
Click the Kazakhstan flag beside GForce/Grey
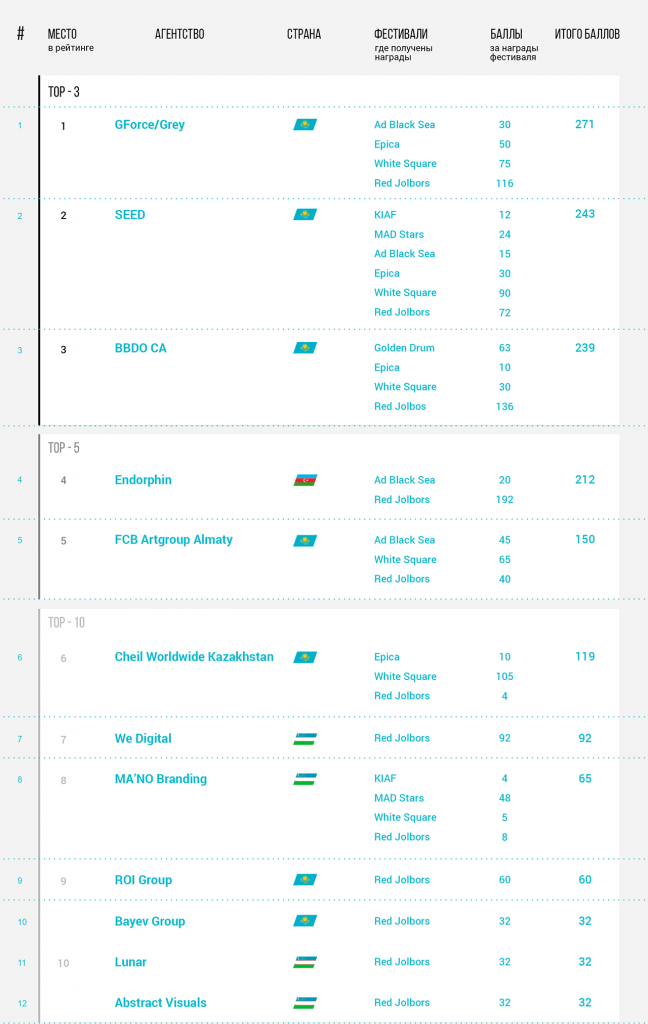305,125
